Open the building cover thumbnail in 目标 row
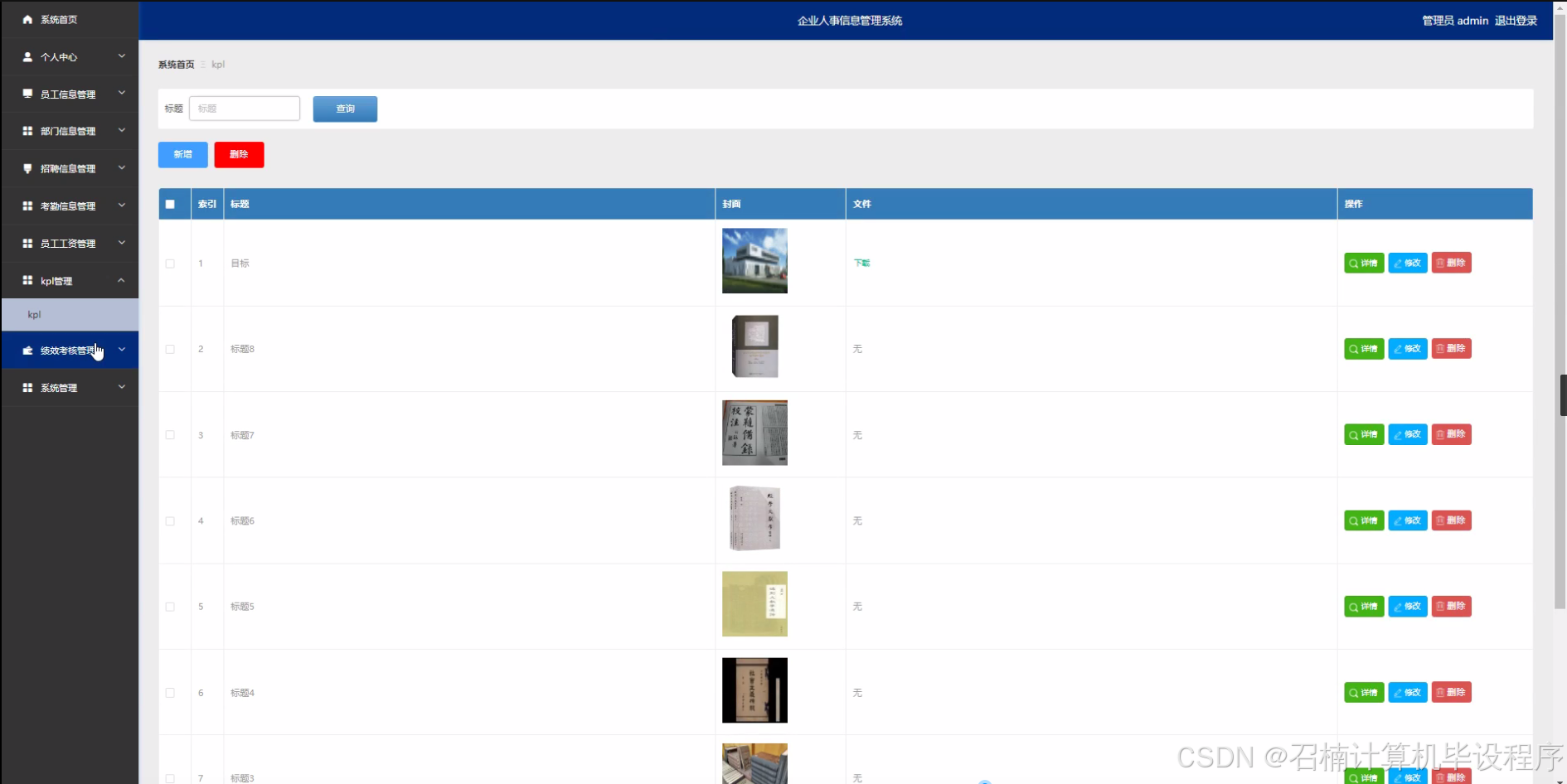Image resolution: width=1567 pixels, height=784 pixels. click(754, 261)
